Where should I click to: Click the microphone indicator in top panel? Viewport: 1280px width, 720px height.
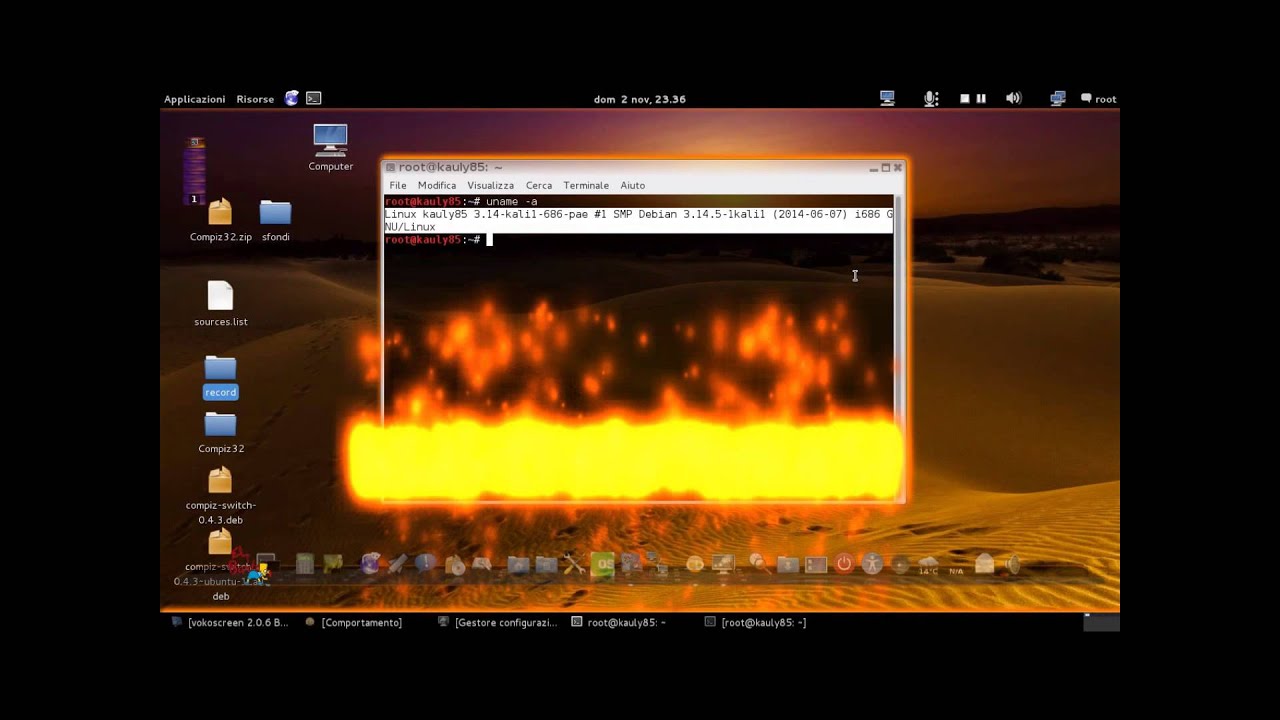(x=931, y=98)
